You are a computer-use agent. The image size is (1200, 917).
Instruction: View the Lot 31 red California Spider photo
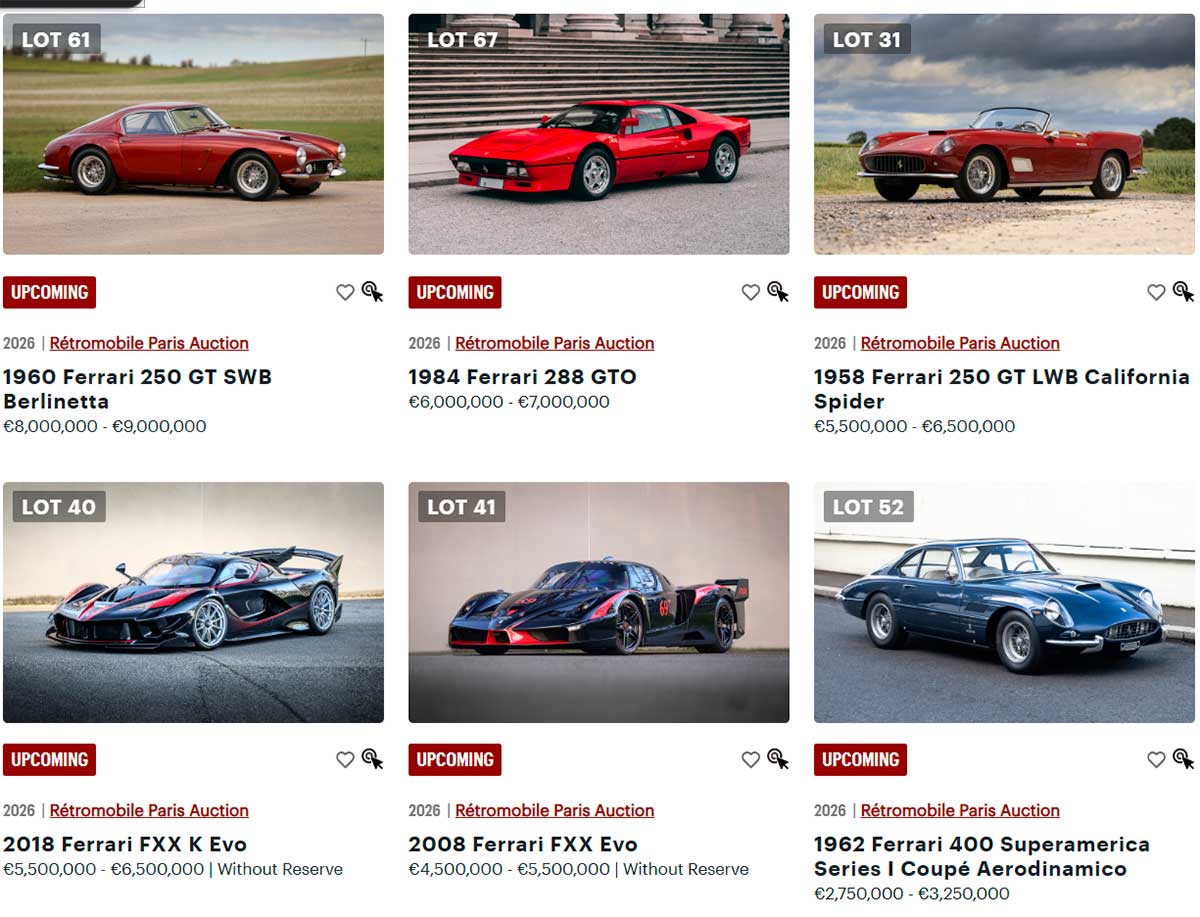(1004, 134)
